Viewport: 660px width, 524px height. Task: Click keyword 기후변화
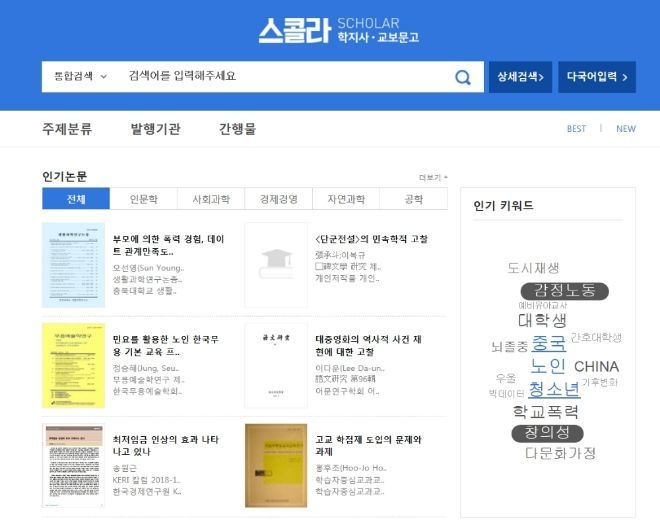pos(599,382)
